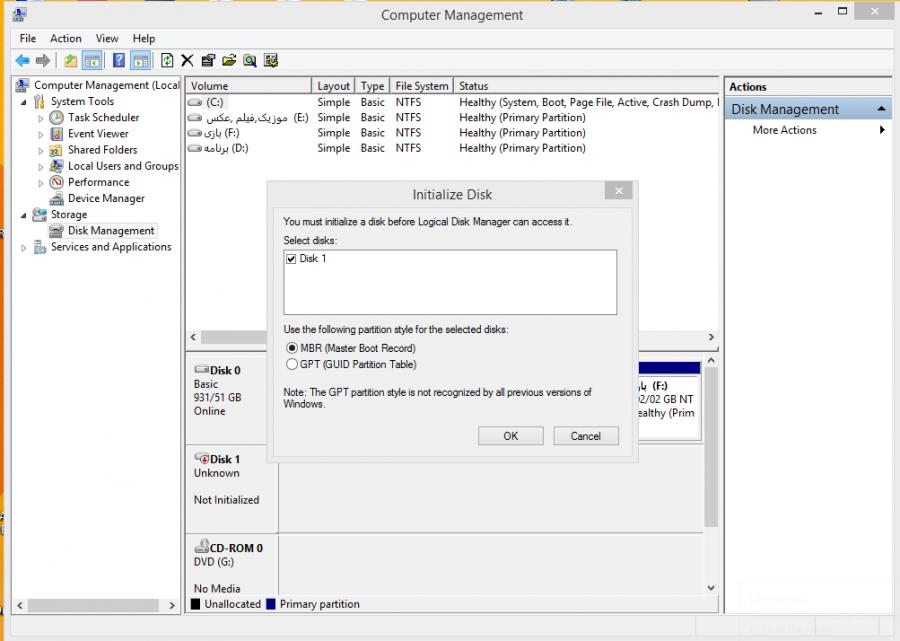Select the (F:) volume row
This screenshot has width=900, height=641.
(452, 133)
